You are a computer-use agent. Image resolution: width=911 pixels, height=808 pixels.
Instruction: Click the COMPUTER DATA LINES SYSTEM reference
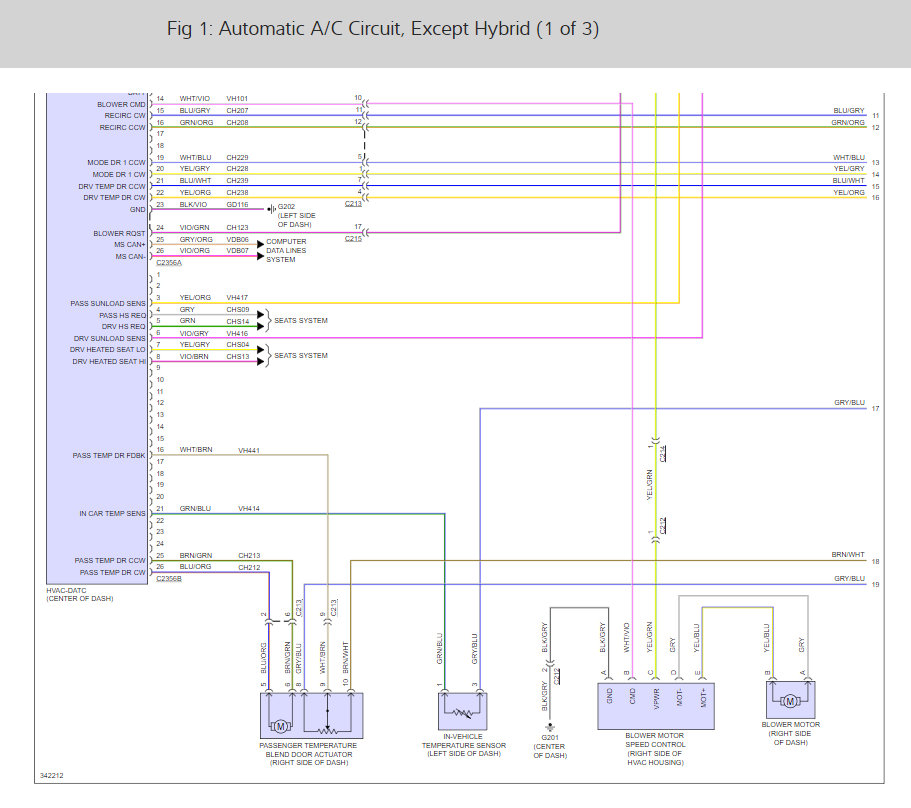(286, 250)
